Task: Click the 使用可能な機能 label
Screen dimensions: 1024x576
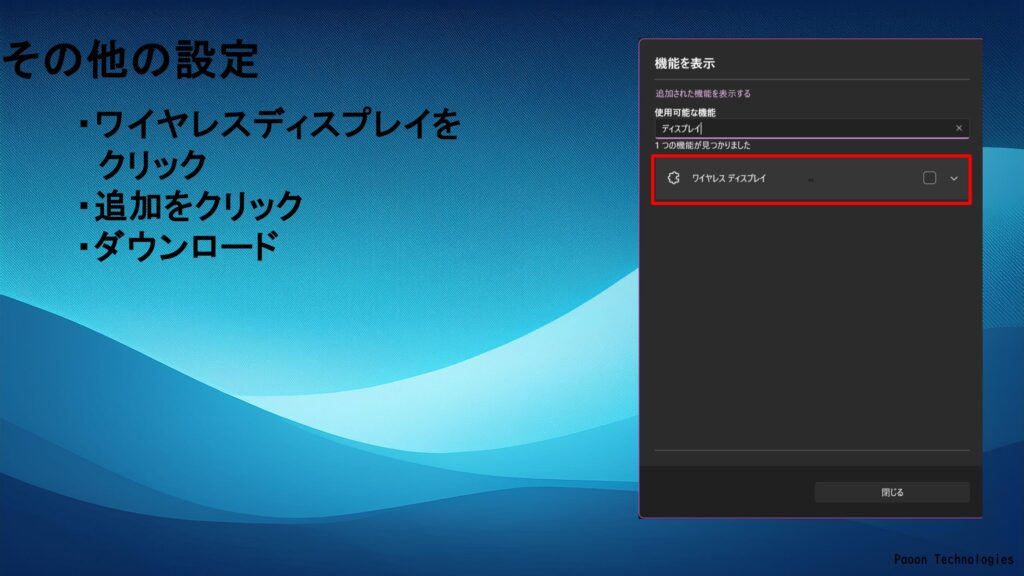Action: [x=683, y=112]
